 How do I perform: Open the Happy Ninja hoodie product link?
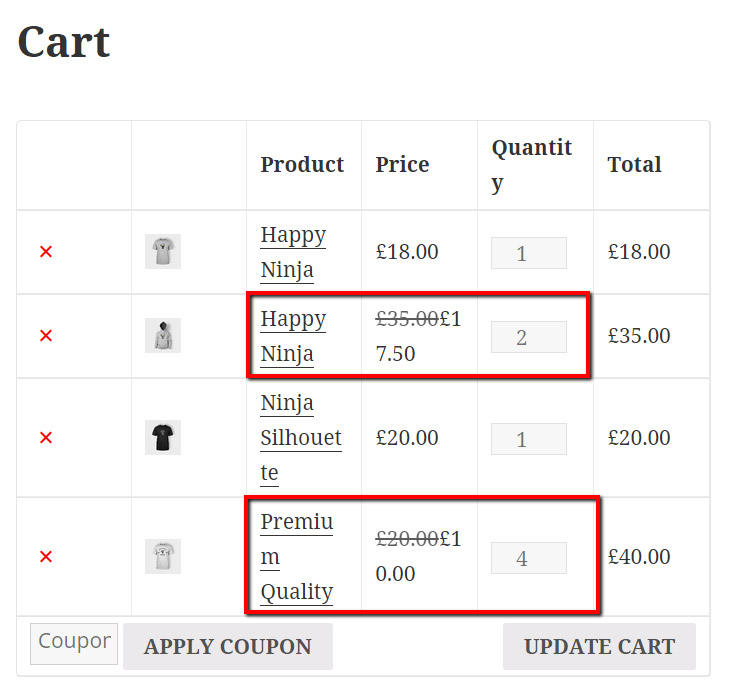[293, 336]
